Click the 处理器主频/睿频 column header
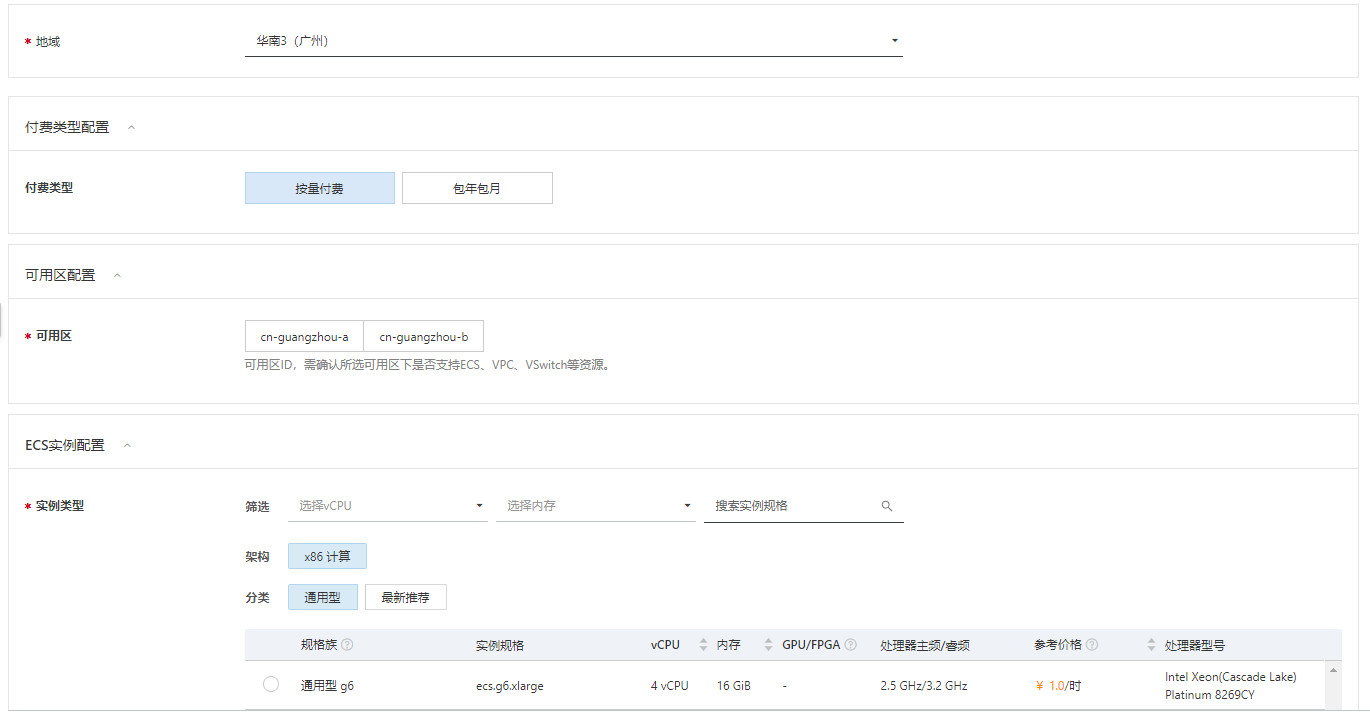1370x720 pixels. tap(925, 645)
